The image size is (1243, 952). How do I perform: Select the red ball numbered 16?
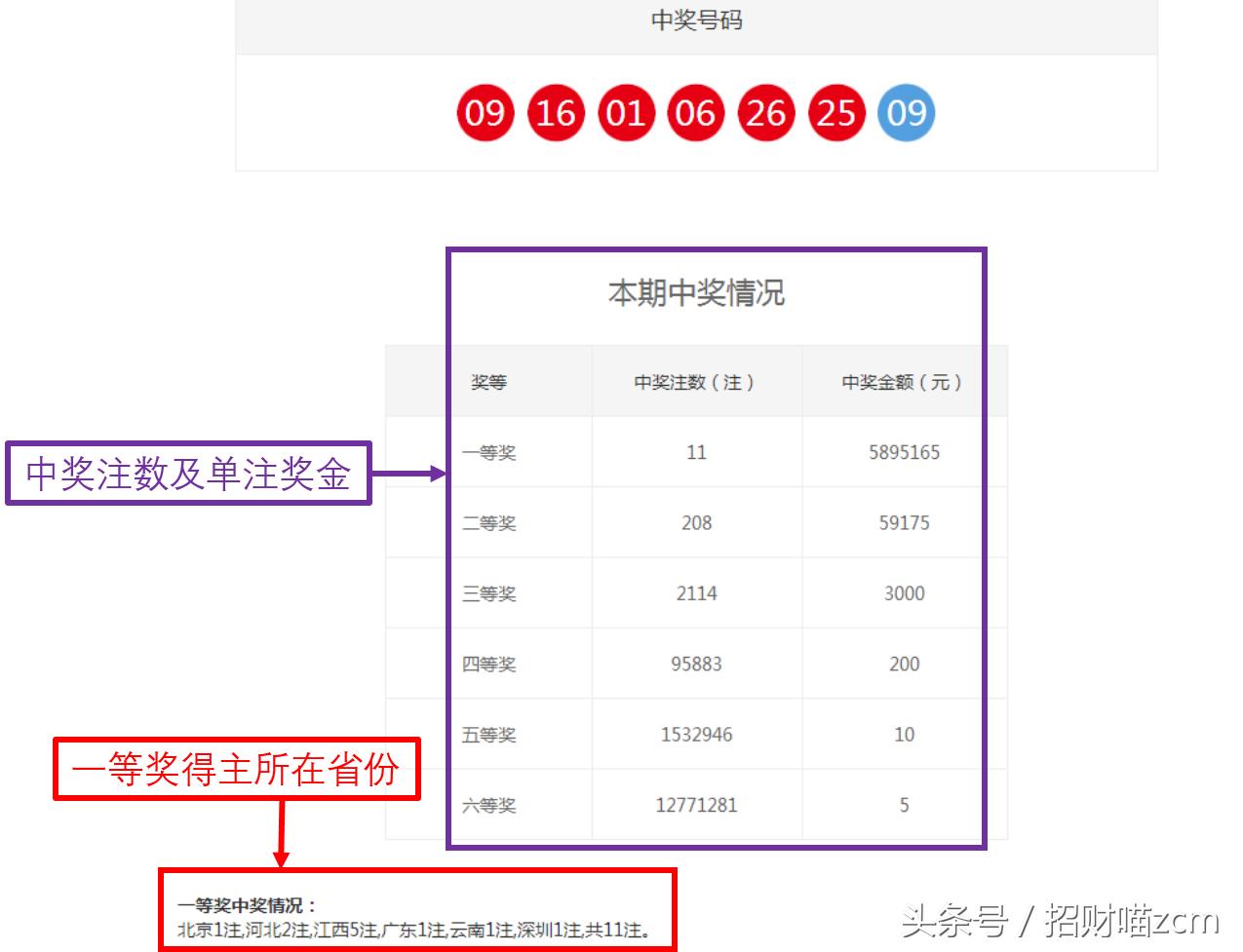click(556, 112)
